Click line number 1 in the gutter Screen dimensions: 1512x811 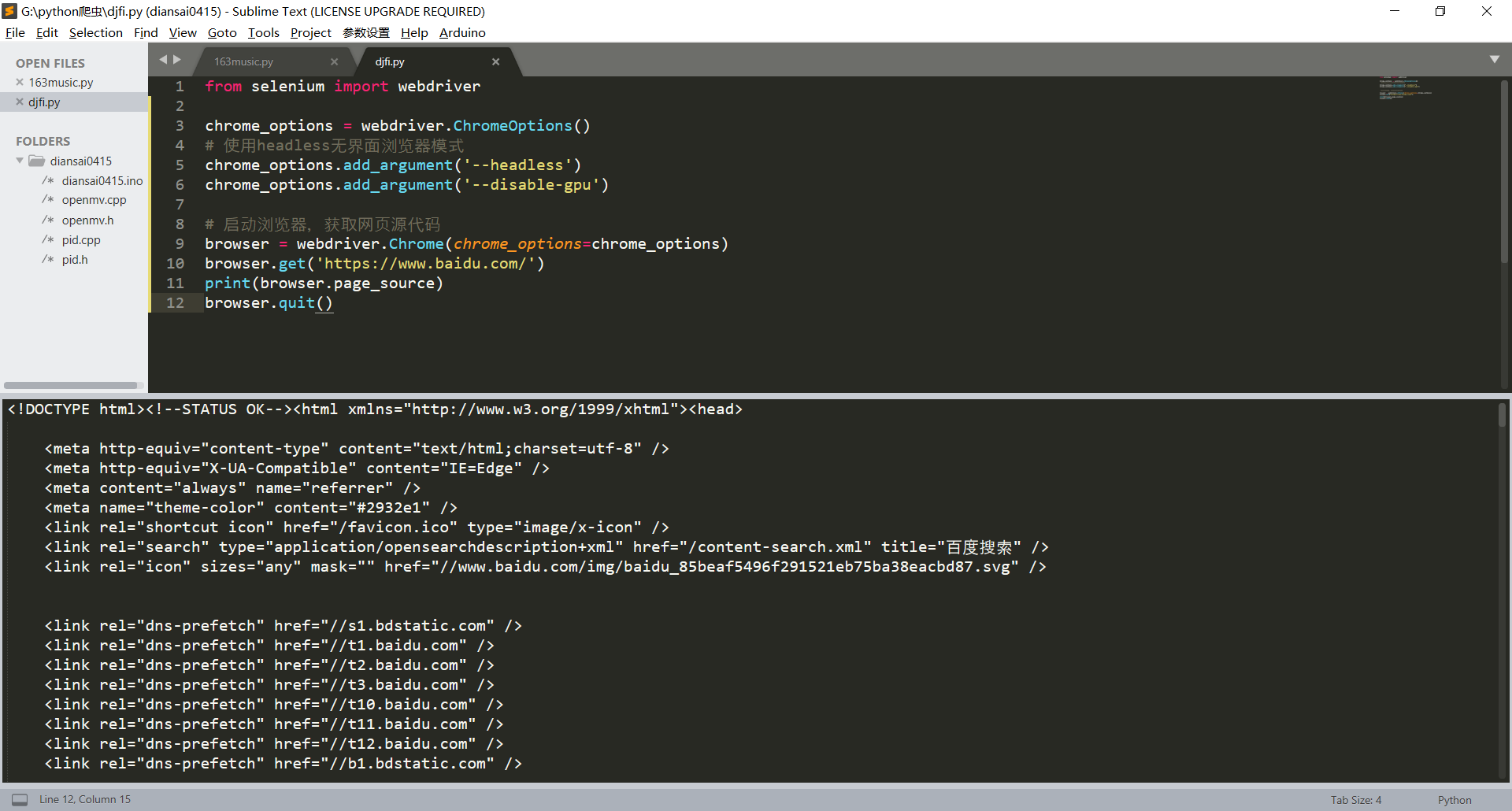[x=180, y=87]
